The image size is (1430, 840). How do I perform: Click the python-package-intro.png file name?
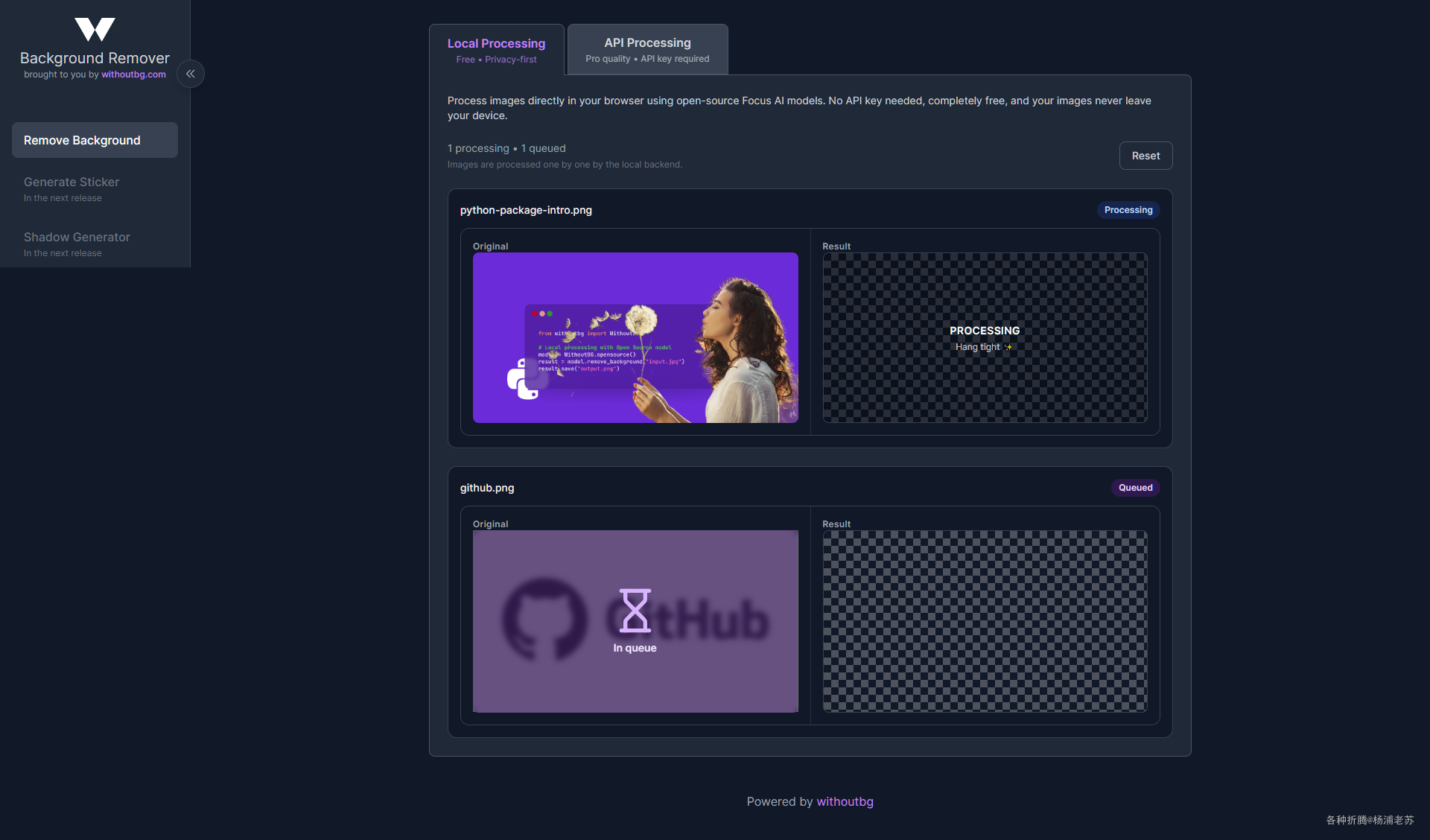pyautogui.click(x=526, y=210)
